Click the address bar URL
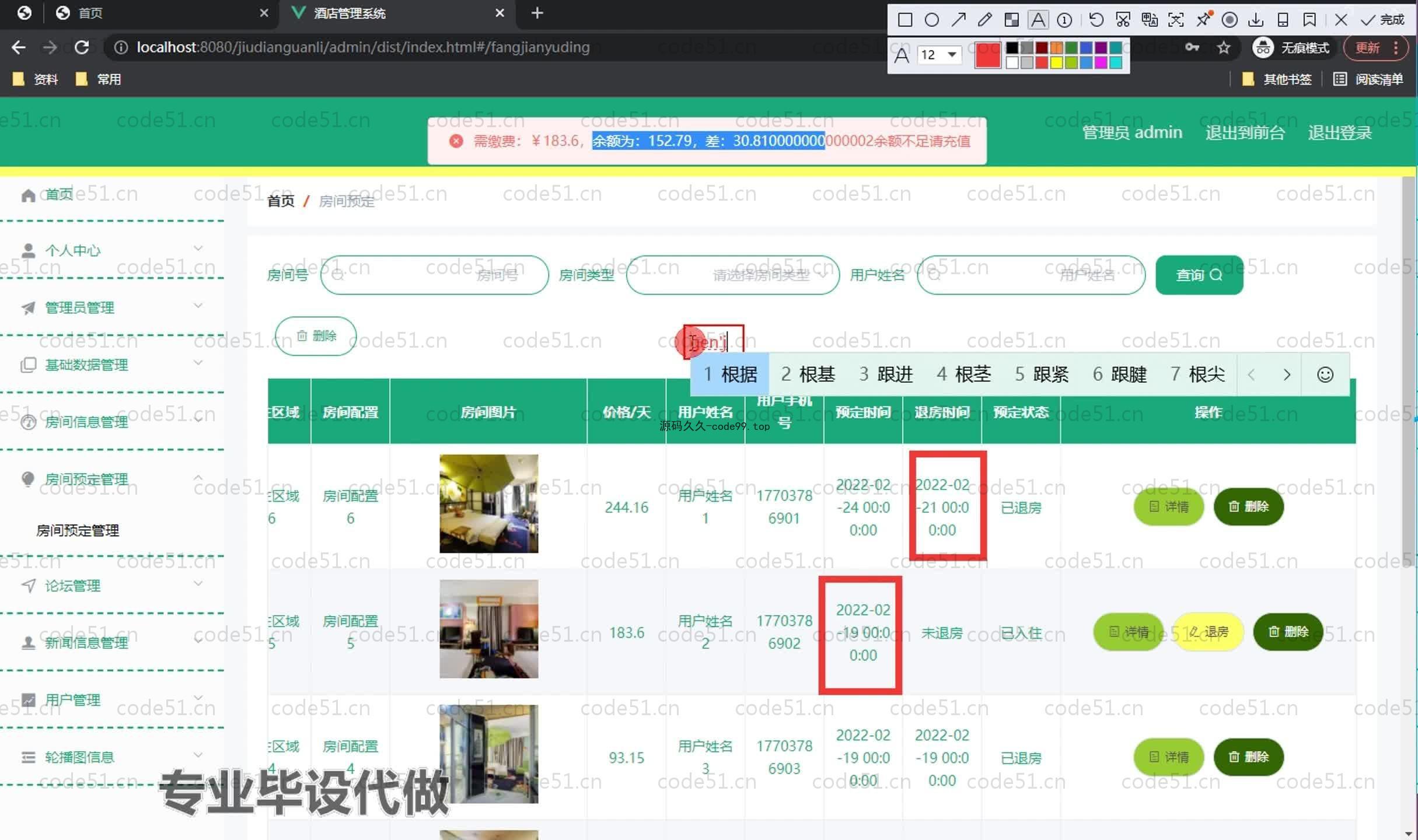Screen dimensions: 1418x840 [x=363, y=47]
